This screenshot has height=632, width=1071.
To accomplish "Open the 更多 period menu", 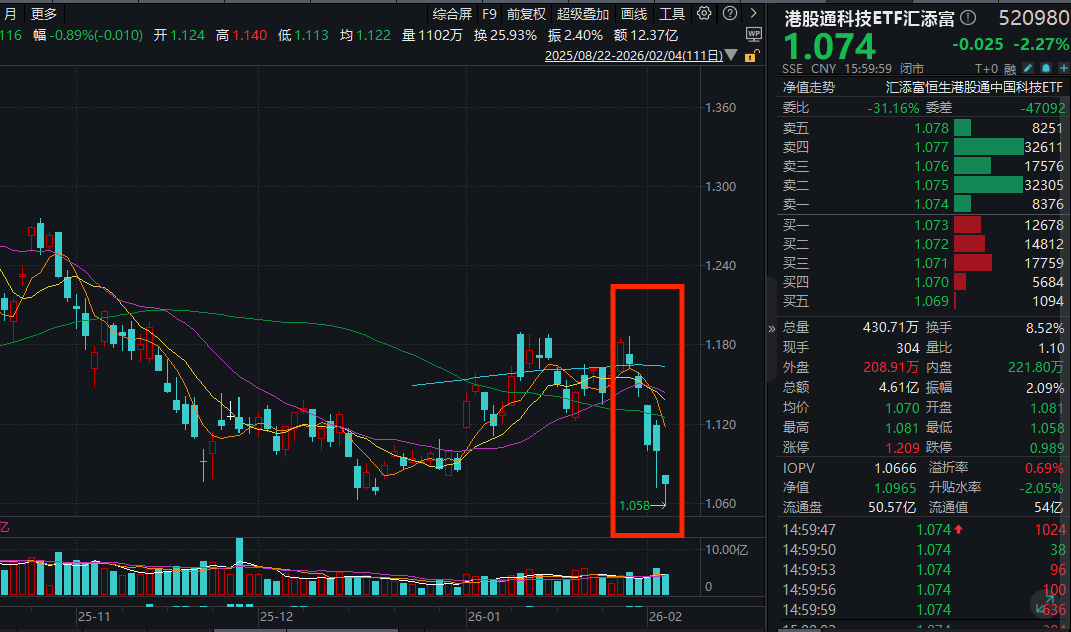I will pos(44,14).
